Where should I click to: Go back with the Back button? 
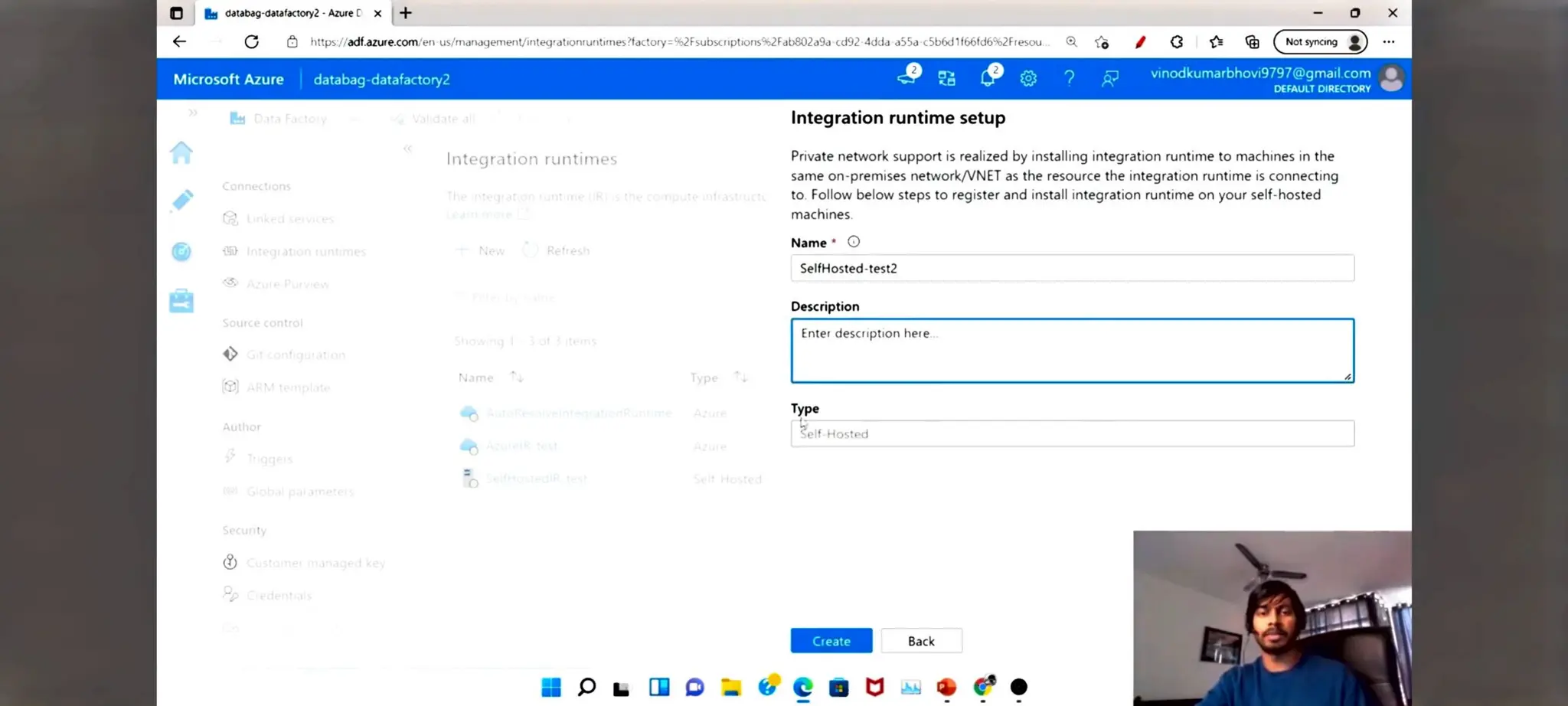[x=921, y=641]
